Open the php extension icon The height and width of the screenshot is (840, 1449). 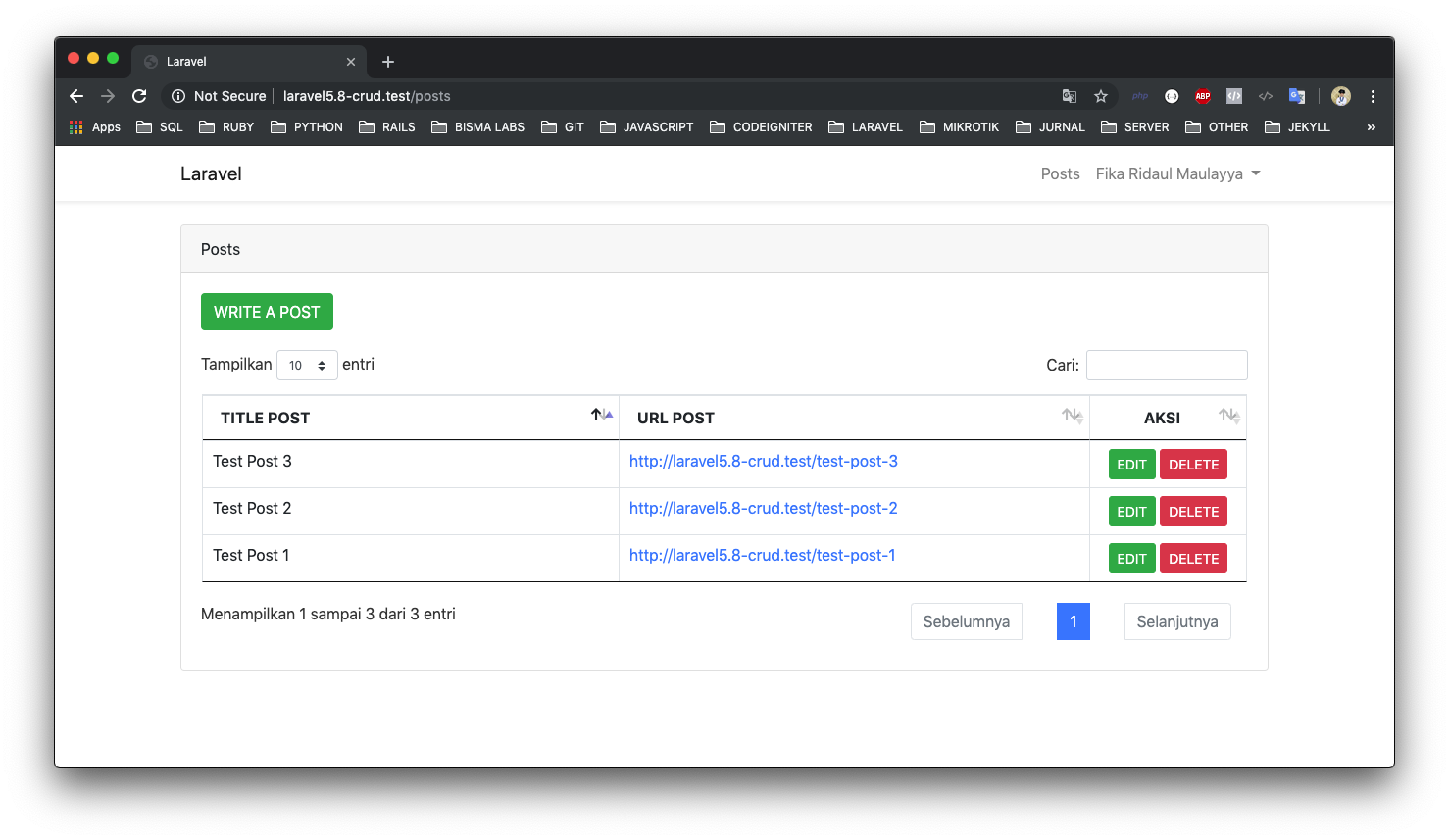(1140, 96)
